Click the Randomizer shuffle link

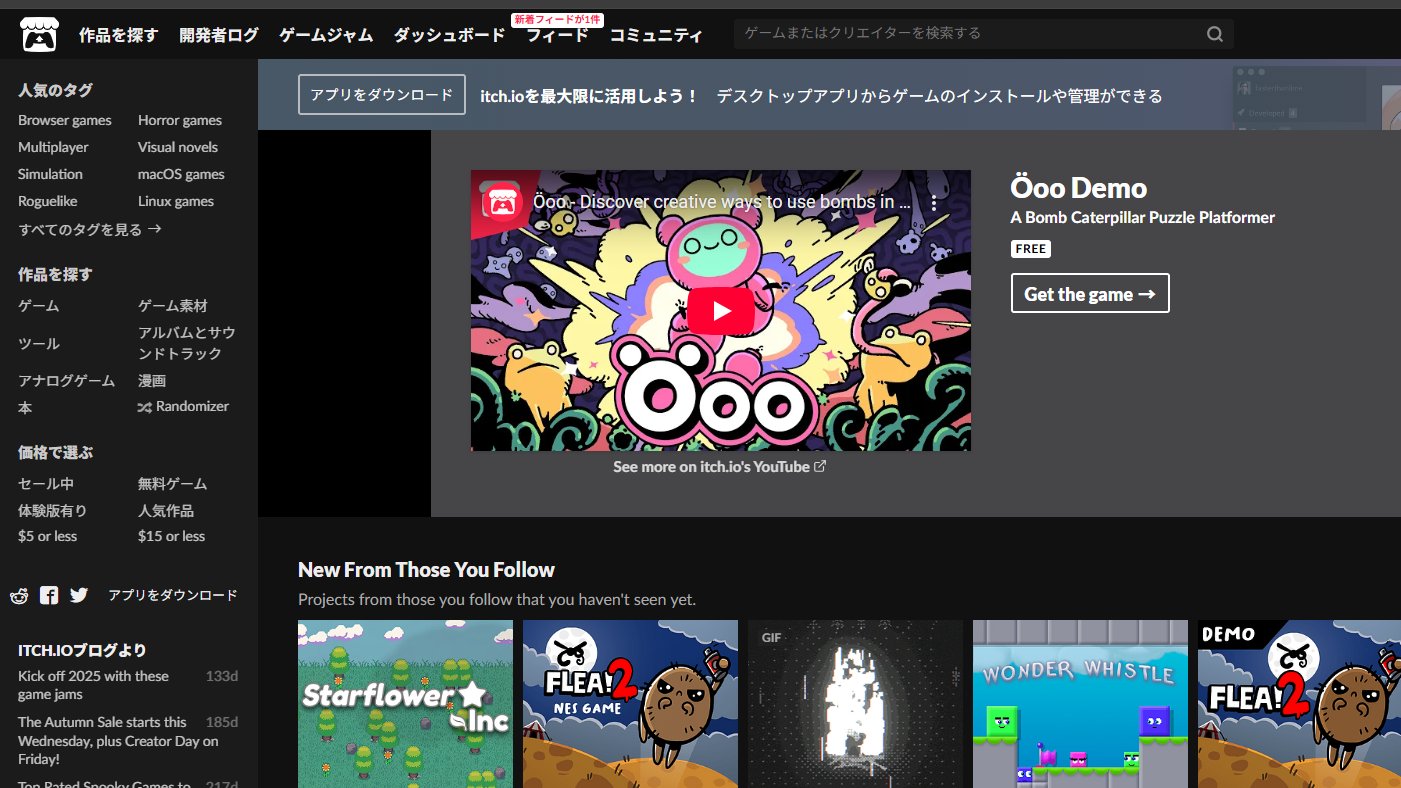pyautogui.click(x=183, y=407)
